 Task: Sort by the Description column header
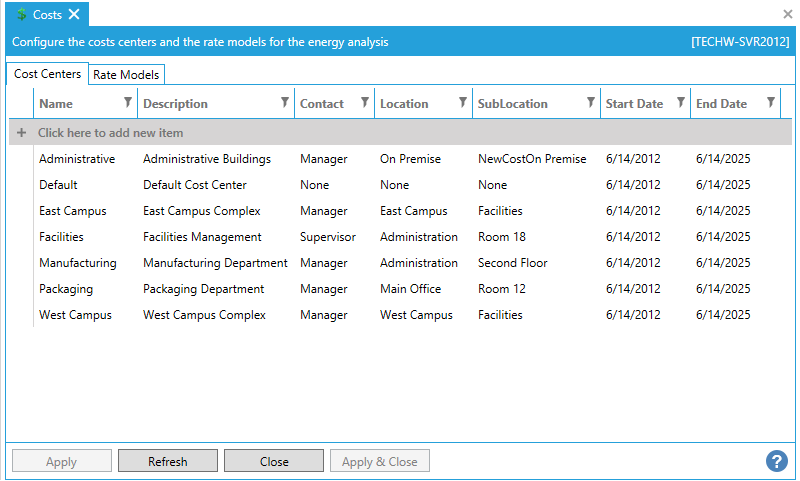point(176,104)
